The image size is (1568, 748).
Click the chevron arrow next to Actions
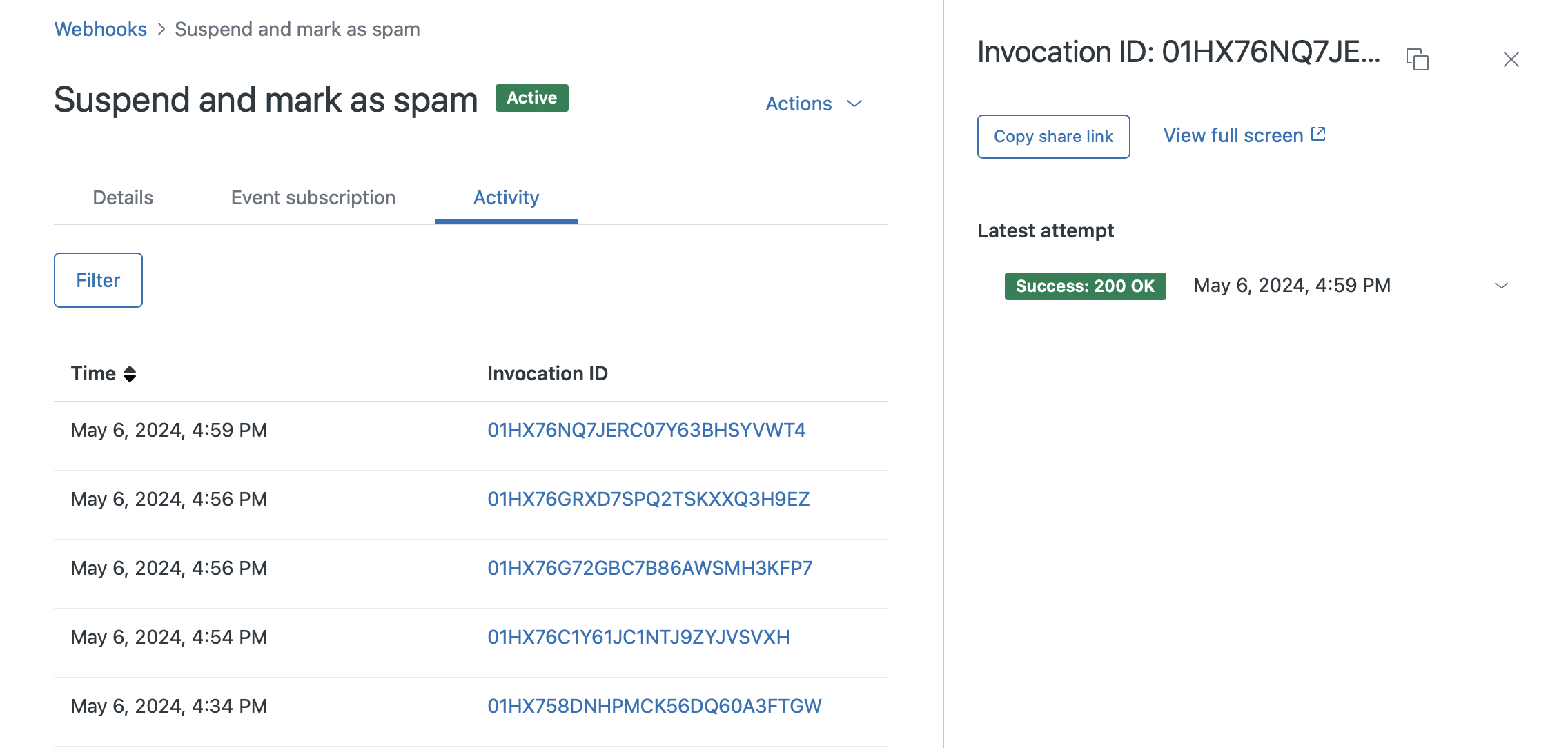[854, 104]
